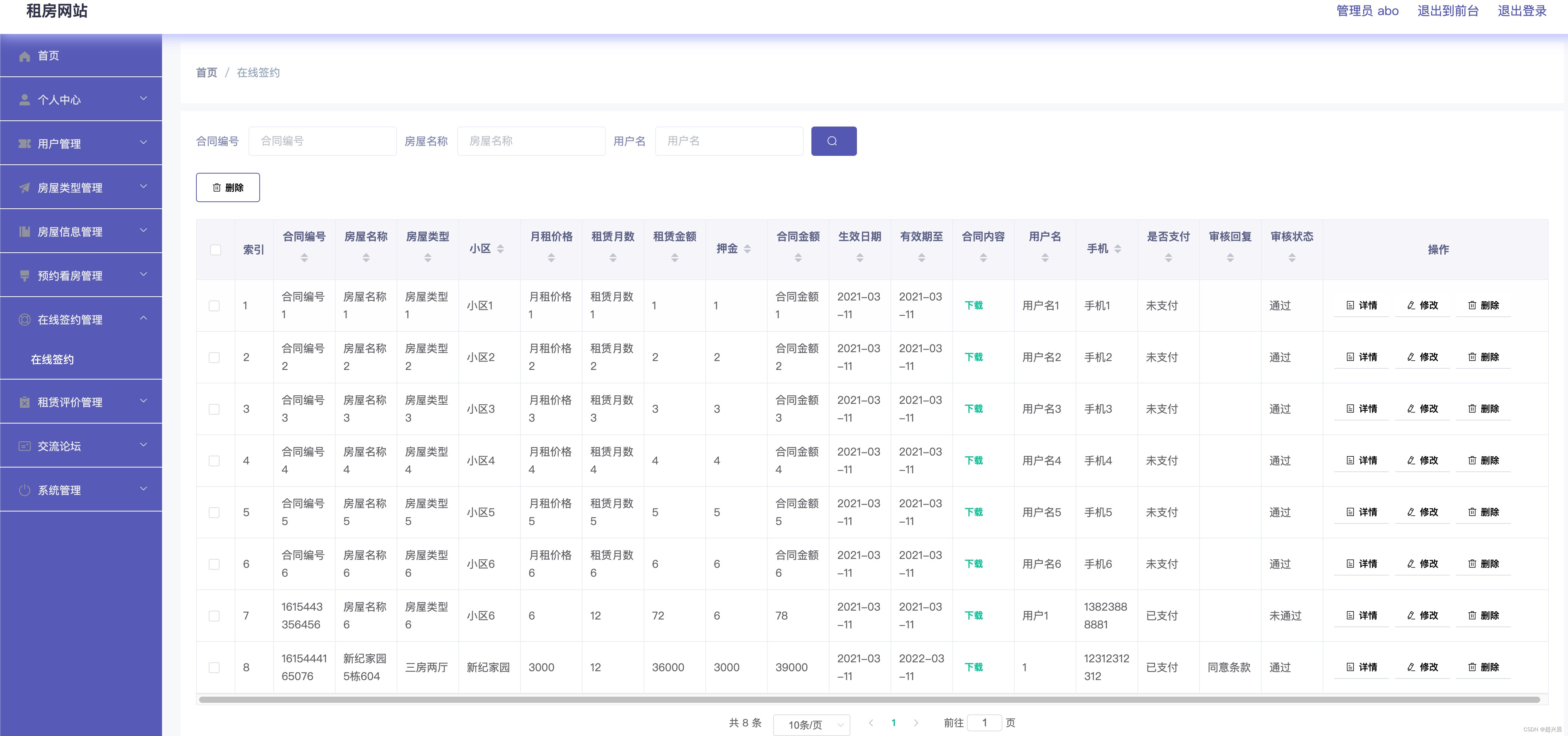Image resolution: width=1568 pixels, height=736 pixels.
Task: Toggle the select-all header checkbox
Action: [215, 250]
